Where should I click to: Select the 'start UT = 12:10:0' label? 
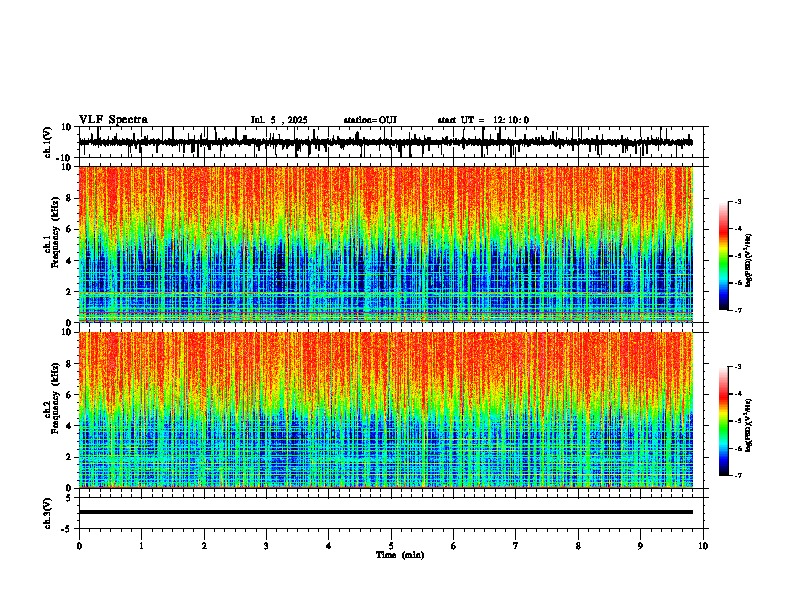pos(483,120)
